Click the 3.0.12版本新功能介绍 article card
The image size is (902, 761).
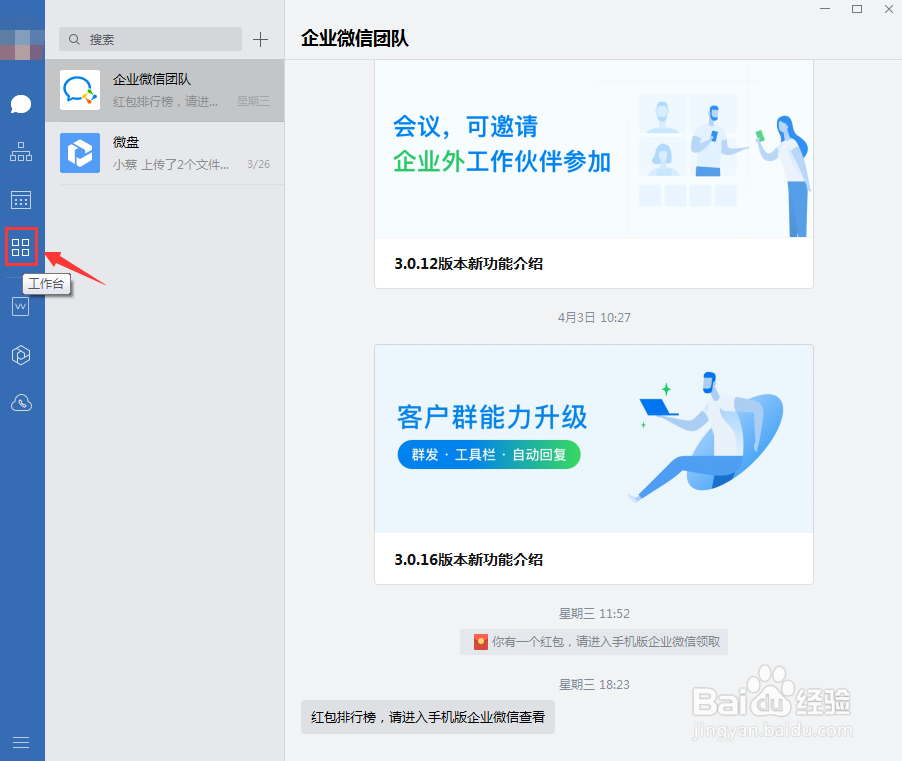tap(593, 263)
